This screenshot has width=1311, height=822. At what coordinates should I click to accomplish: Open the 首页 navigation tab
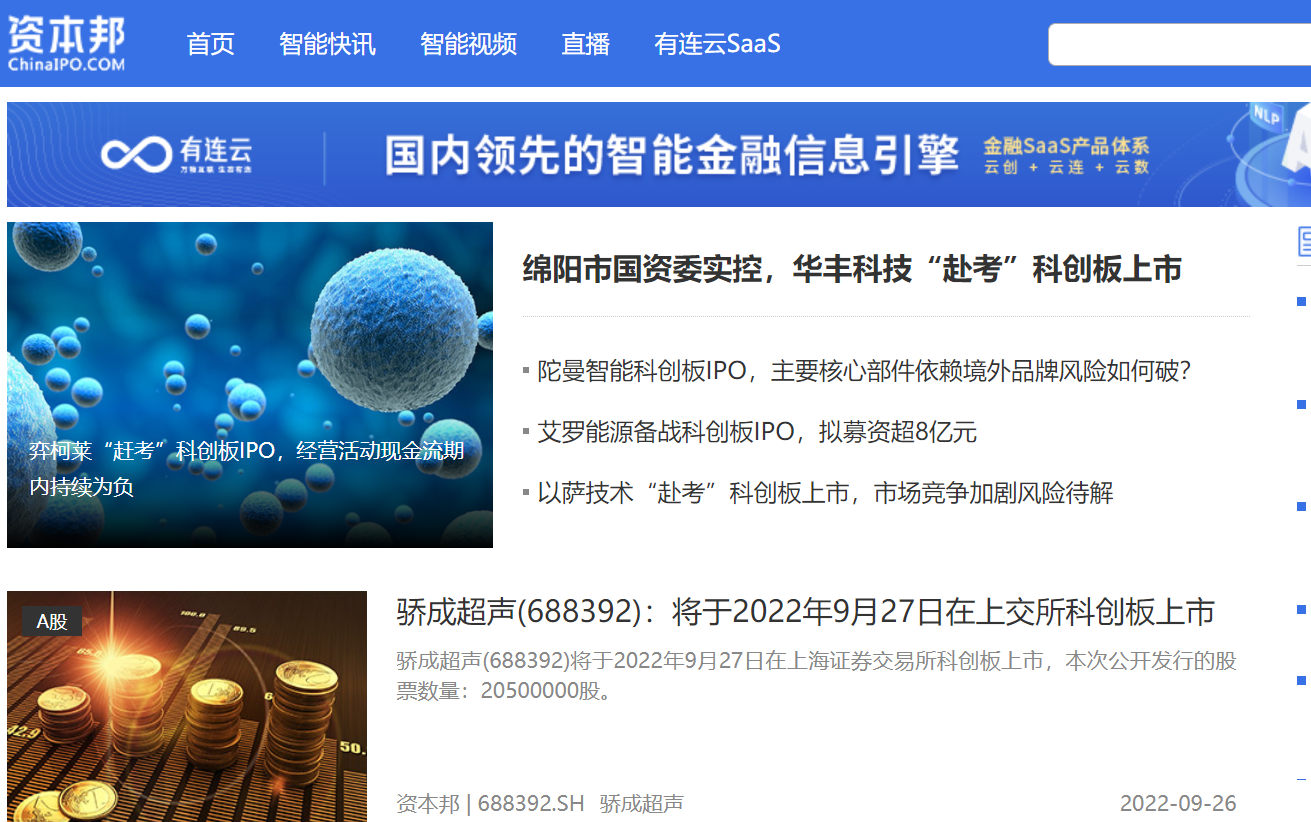coord(210,44)
